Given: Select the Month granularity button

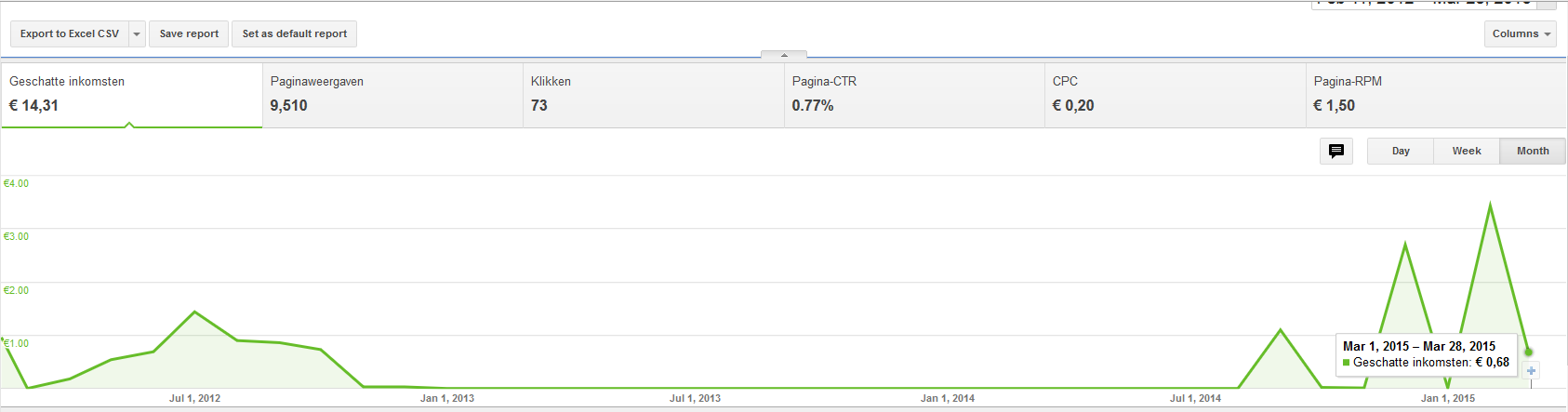Looking at the screenshot, I should click(1533, 151).
